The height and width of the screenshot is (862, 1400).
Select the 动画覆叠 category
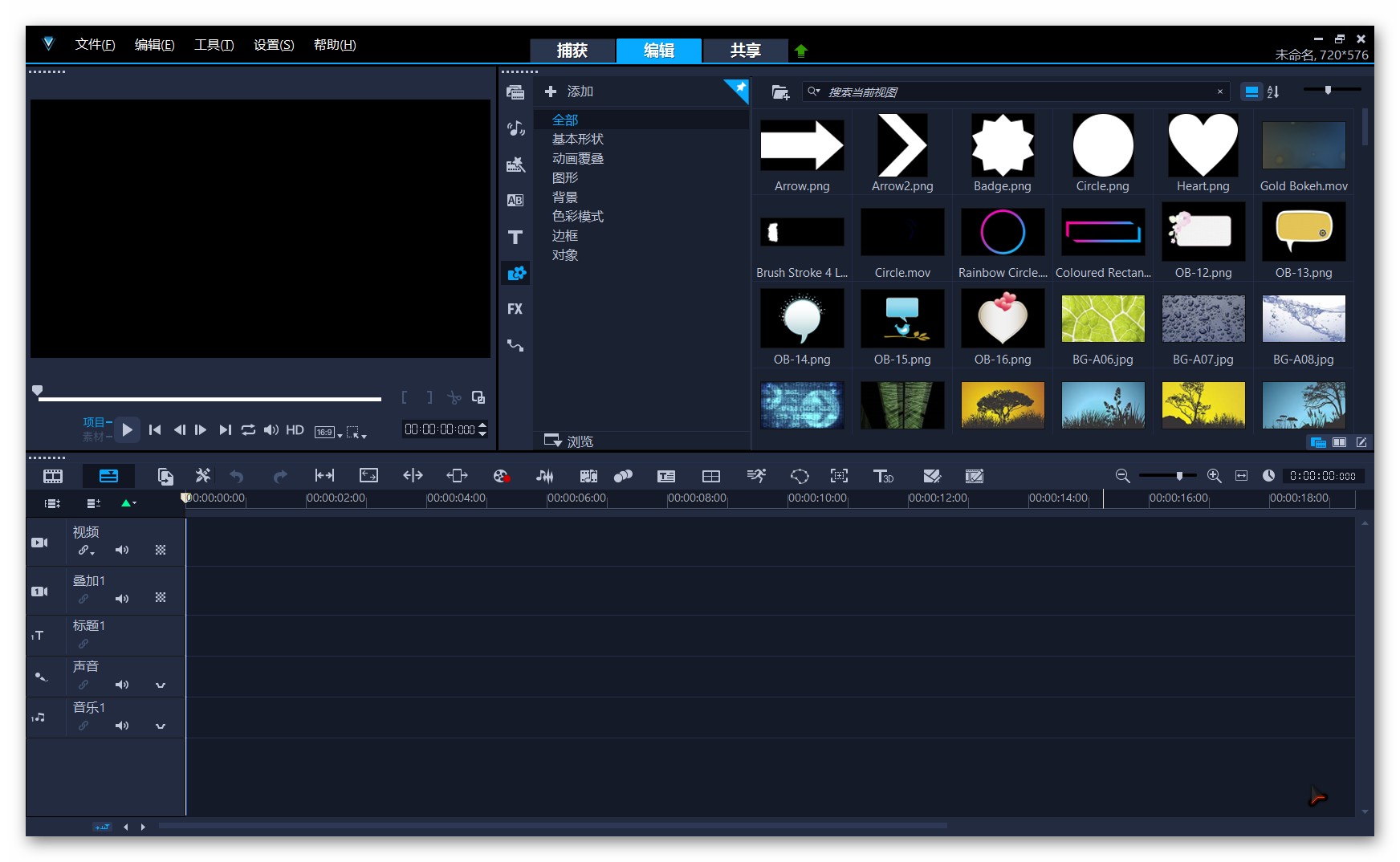(578, 159)
